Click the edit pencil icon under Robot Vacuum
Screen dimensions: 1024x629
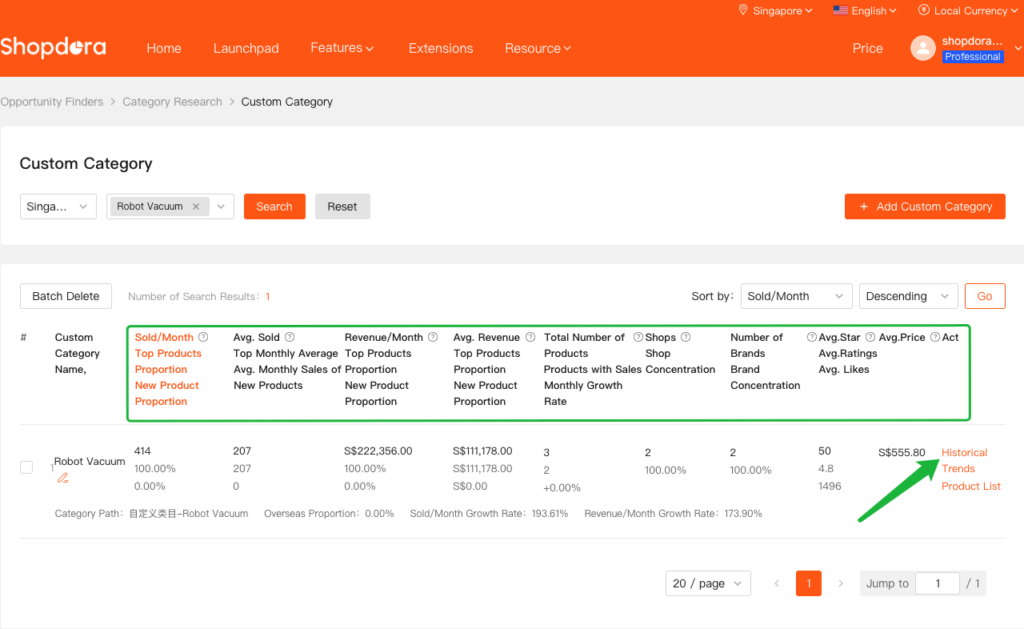coord(63,478)
